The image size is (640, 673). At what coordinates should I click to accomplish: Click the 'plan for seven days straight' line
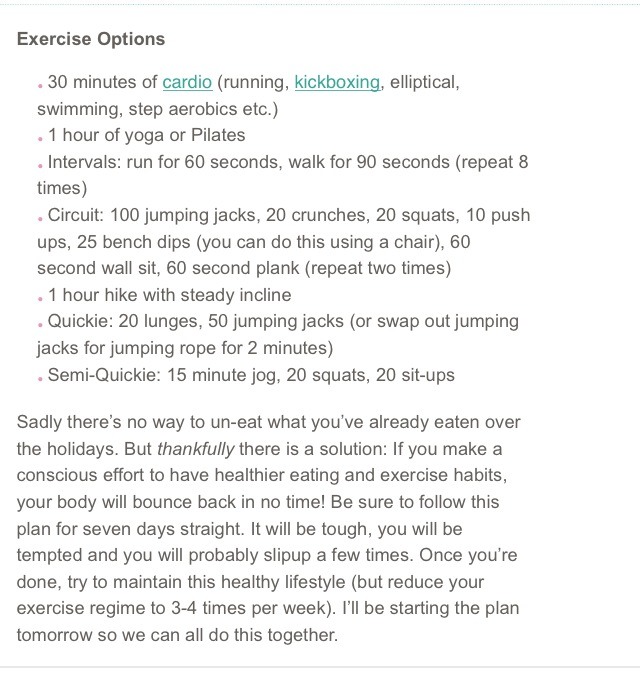pos(240,529)
